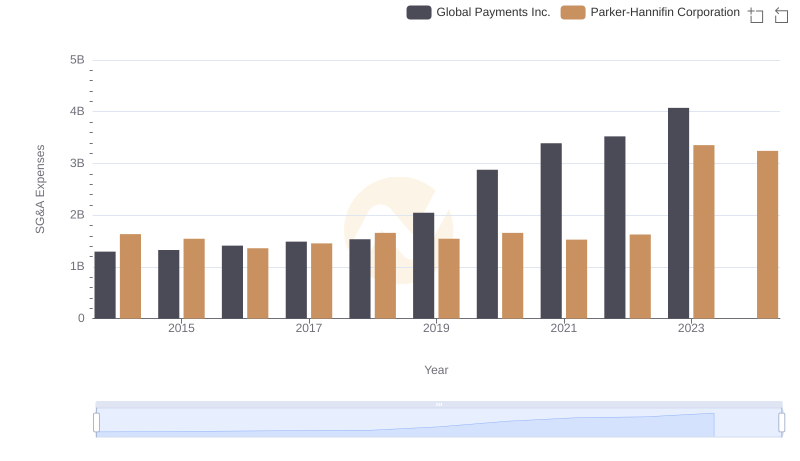Click Global Payments 2022 dark bar
The width and height of the screenshot is (800, 461).
click(615, 227)
